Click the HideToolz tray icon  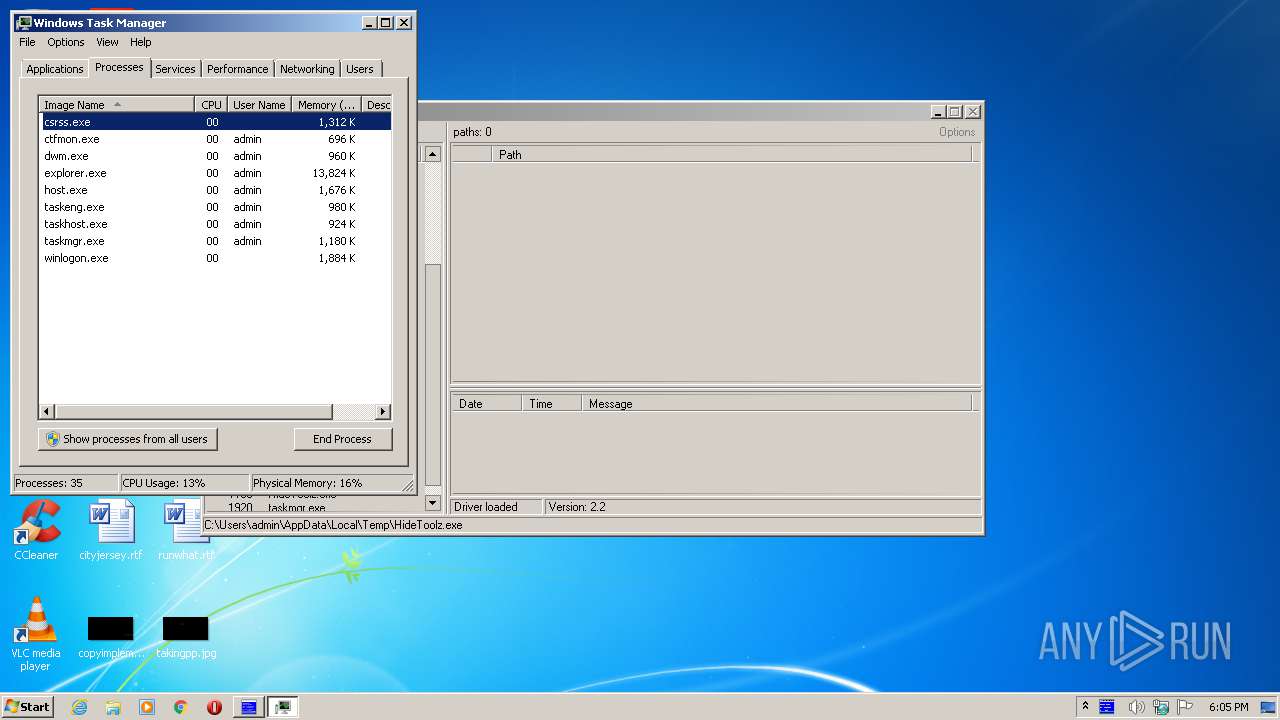tap(1107, 707)
